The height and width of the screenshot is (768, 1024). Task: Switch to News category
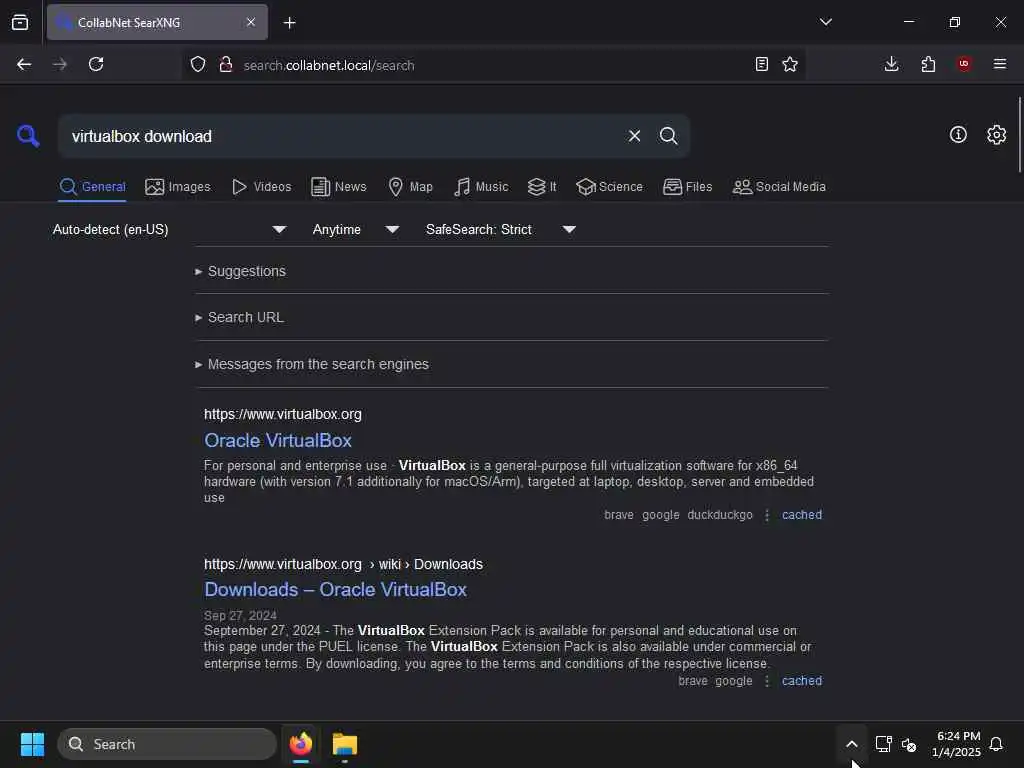tap(339, 187)
